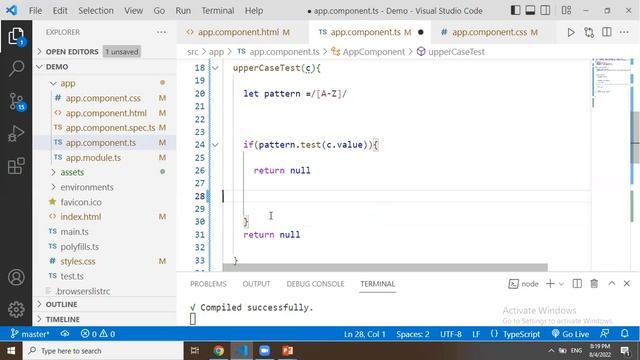This screenshot has height=360, width=640.
Task: Split the editor to the right
Action: (x=607, y=32)
